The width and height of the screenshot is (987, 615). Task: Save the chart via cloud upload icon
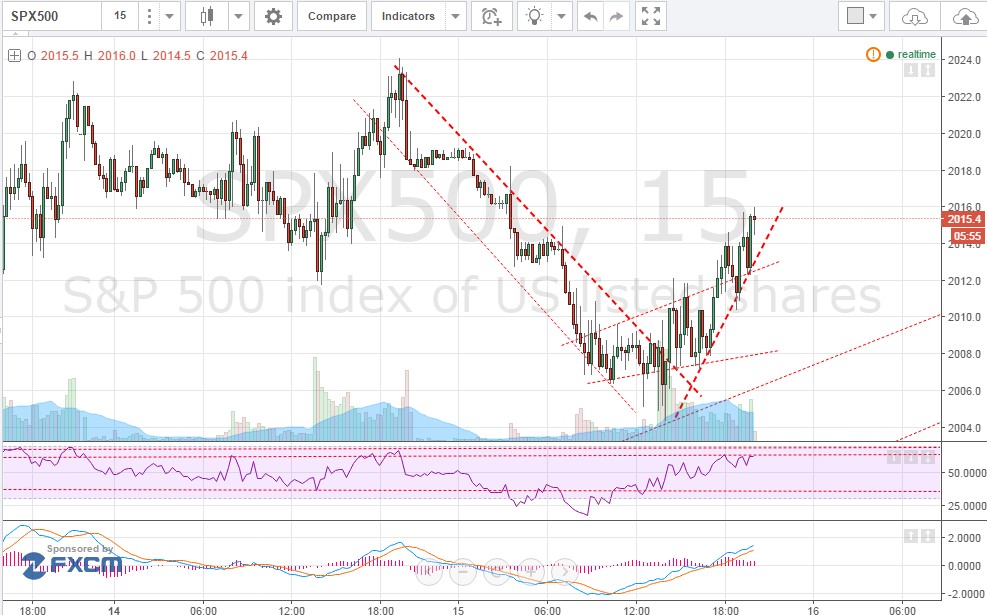tap(966, 16)
